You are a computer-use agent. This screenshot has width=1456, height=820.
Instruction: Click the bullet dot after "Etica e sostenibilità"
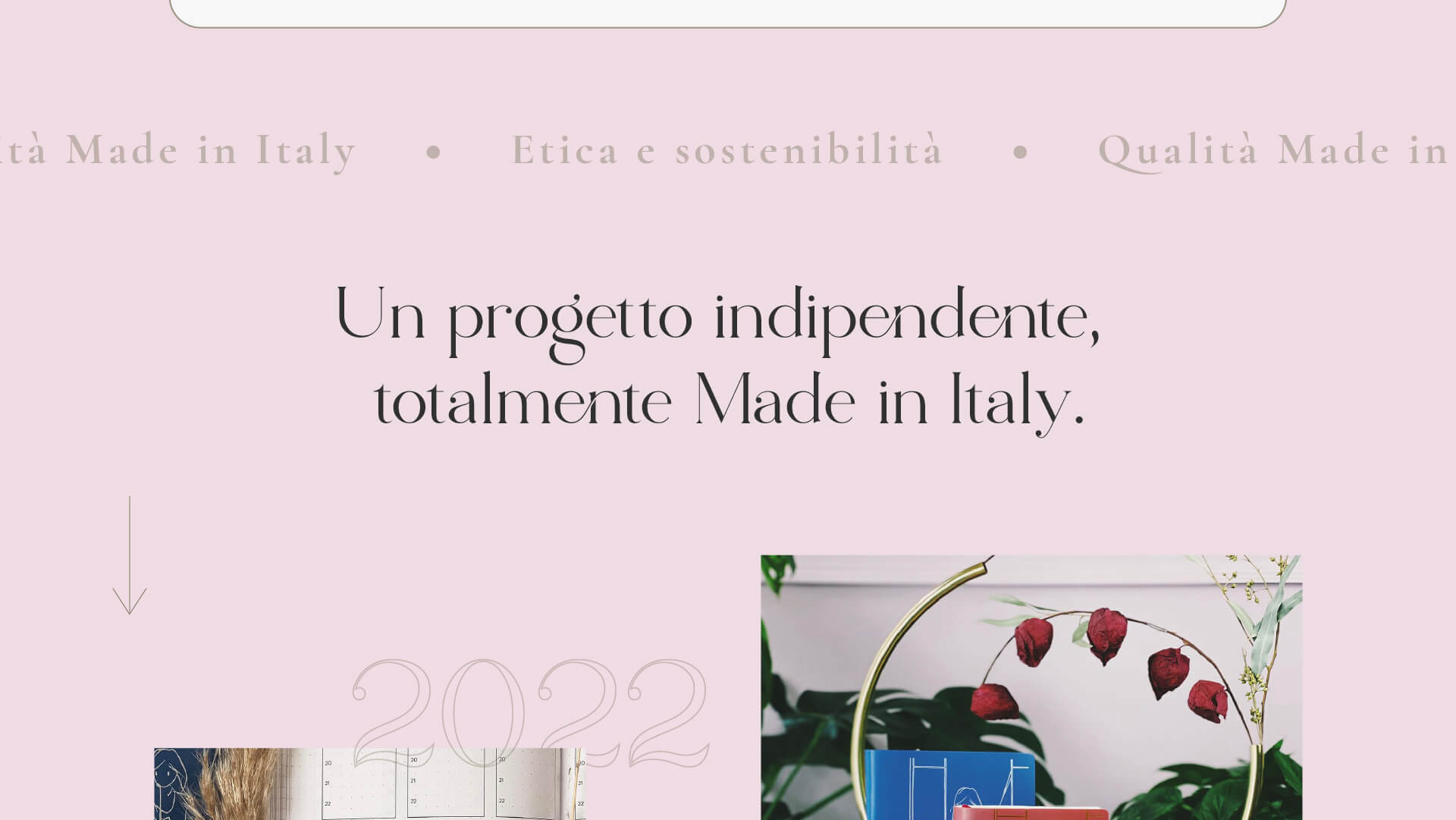1021,152
